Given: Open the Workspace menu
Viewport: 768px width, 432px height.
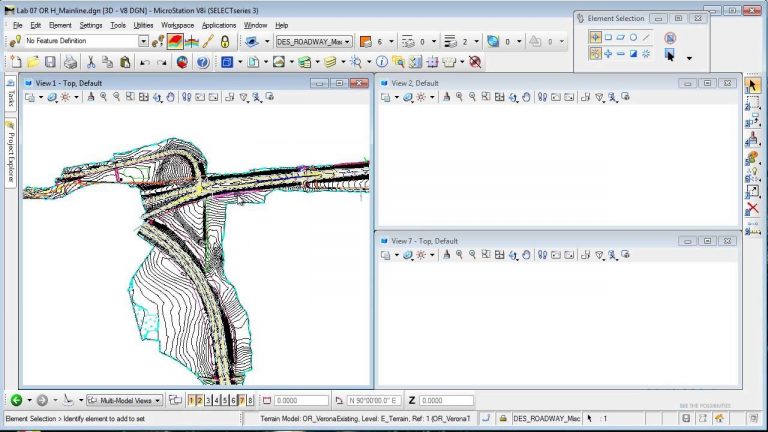Looking at the screenshot, I should 178,24.
